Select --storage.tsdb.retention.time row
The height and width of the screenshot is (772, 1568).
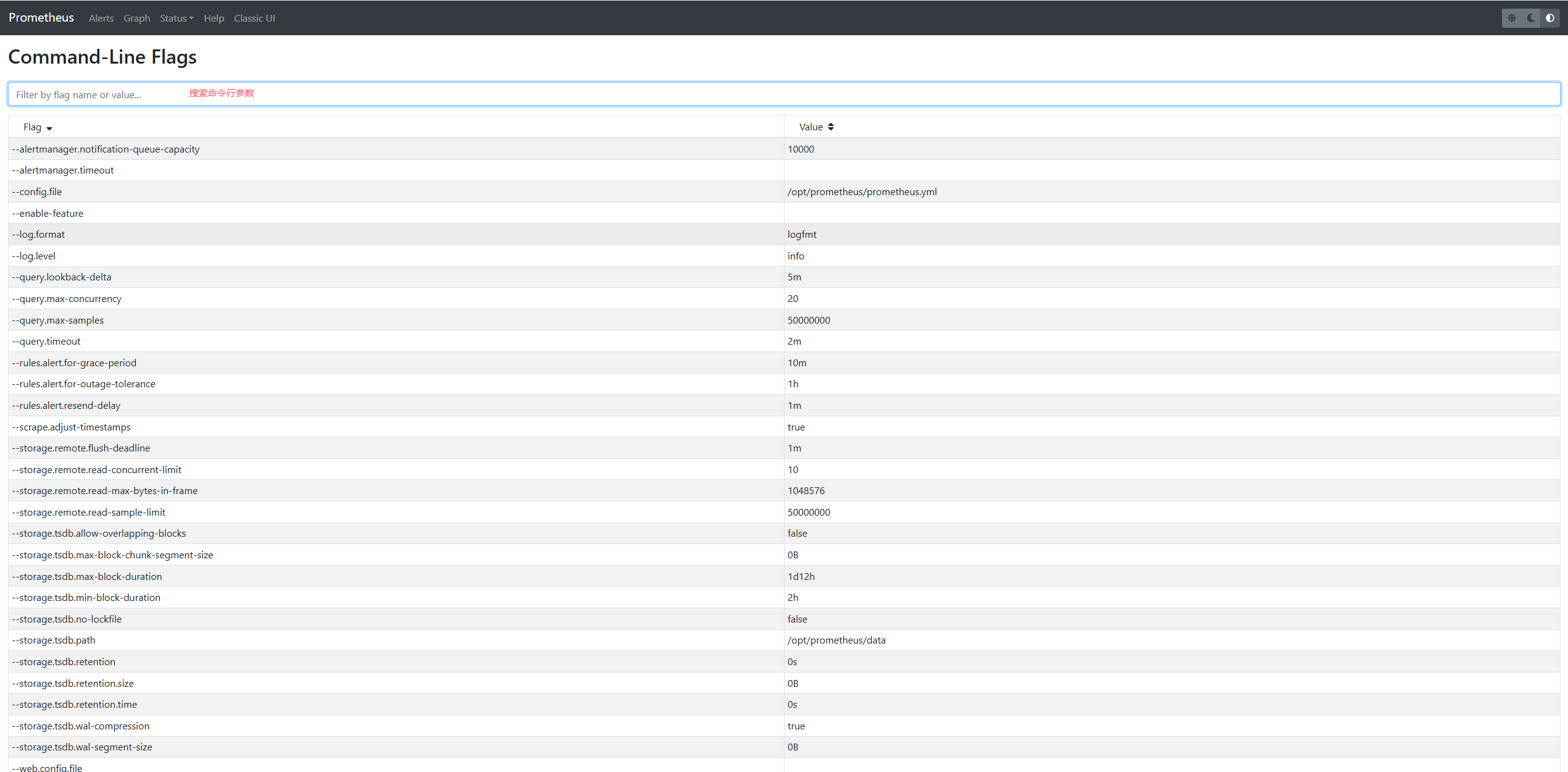click(75, 705)
